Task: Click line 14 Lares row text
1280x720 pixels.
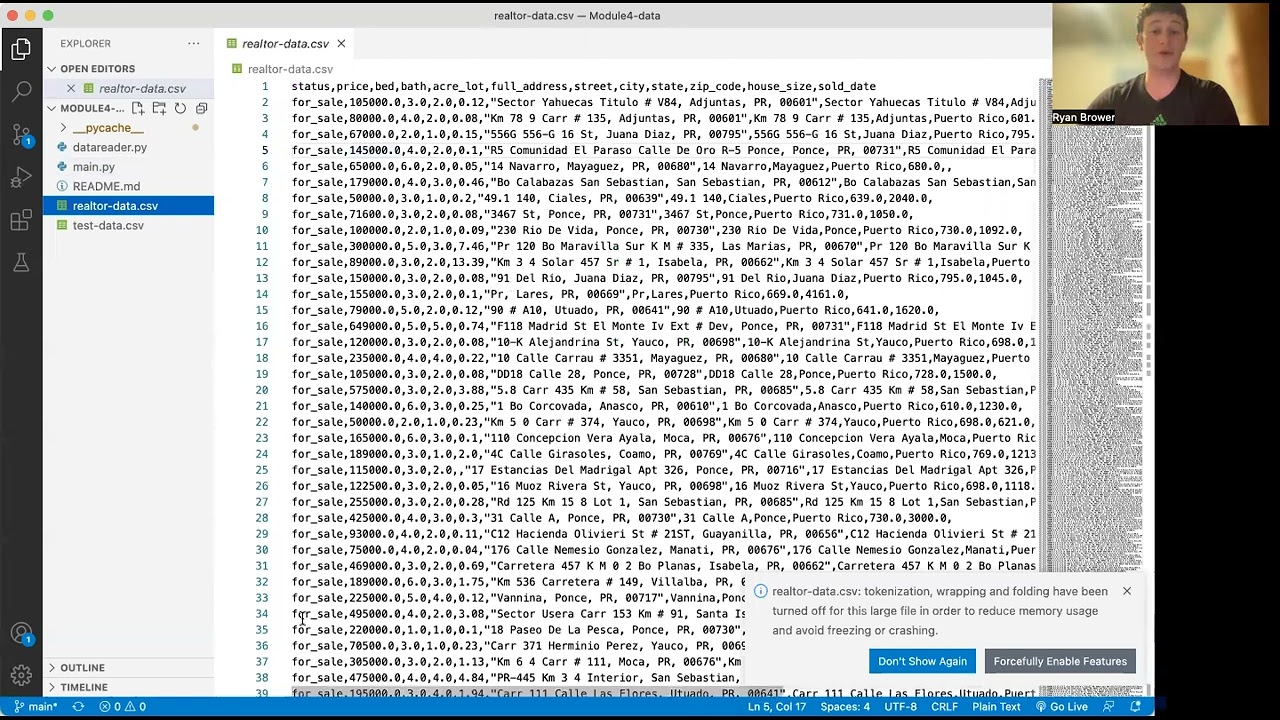Action: tap(570, 295)
